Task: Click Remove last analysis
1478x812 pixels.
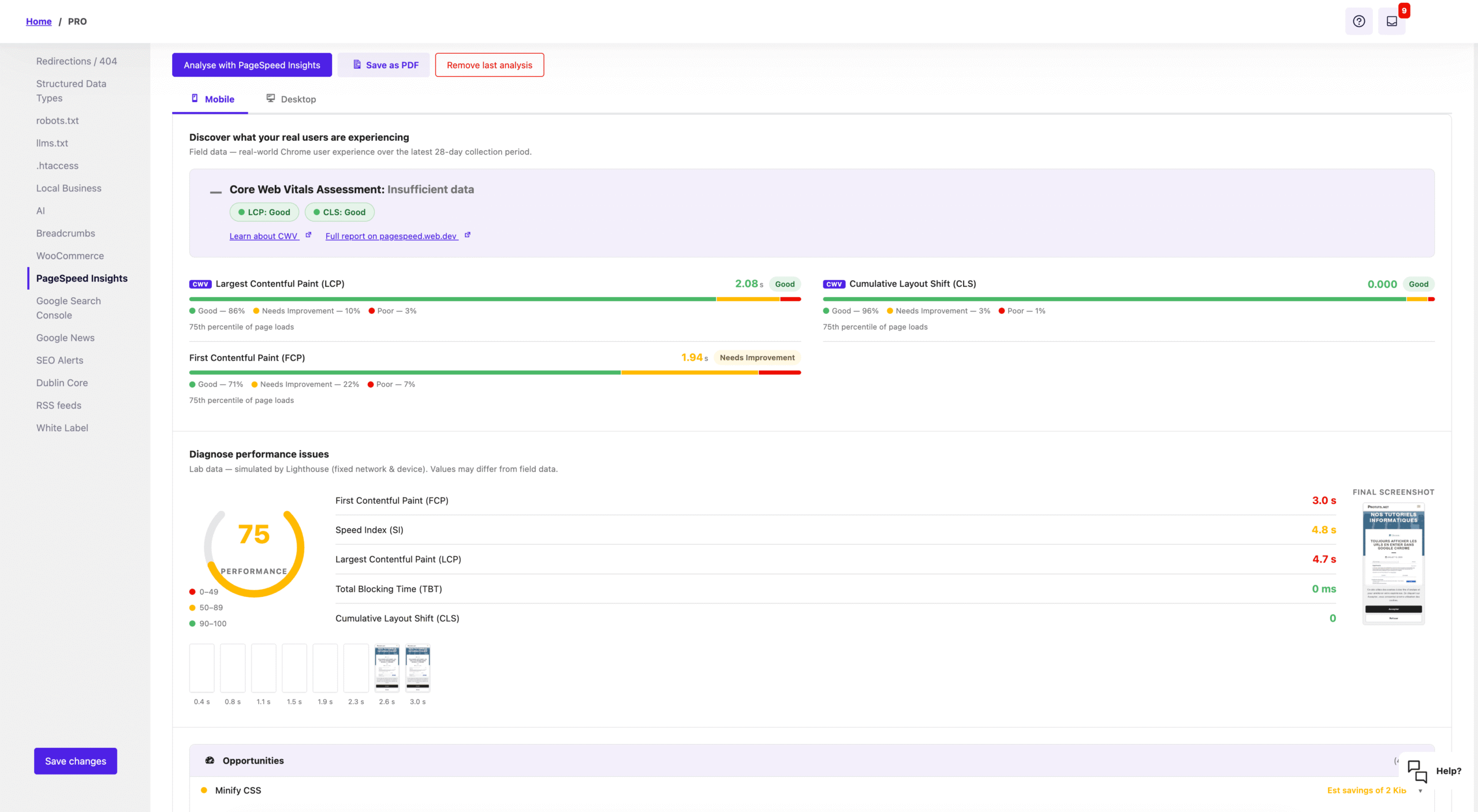Action: tap(489, 65)
